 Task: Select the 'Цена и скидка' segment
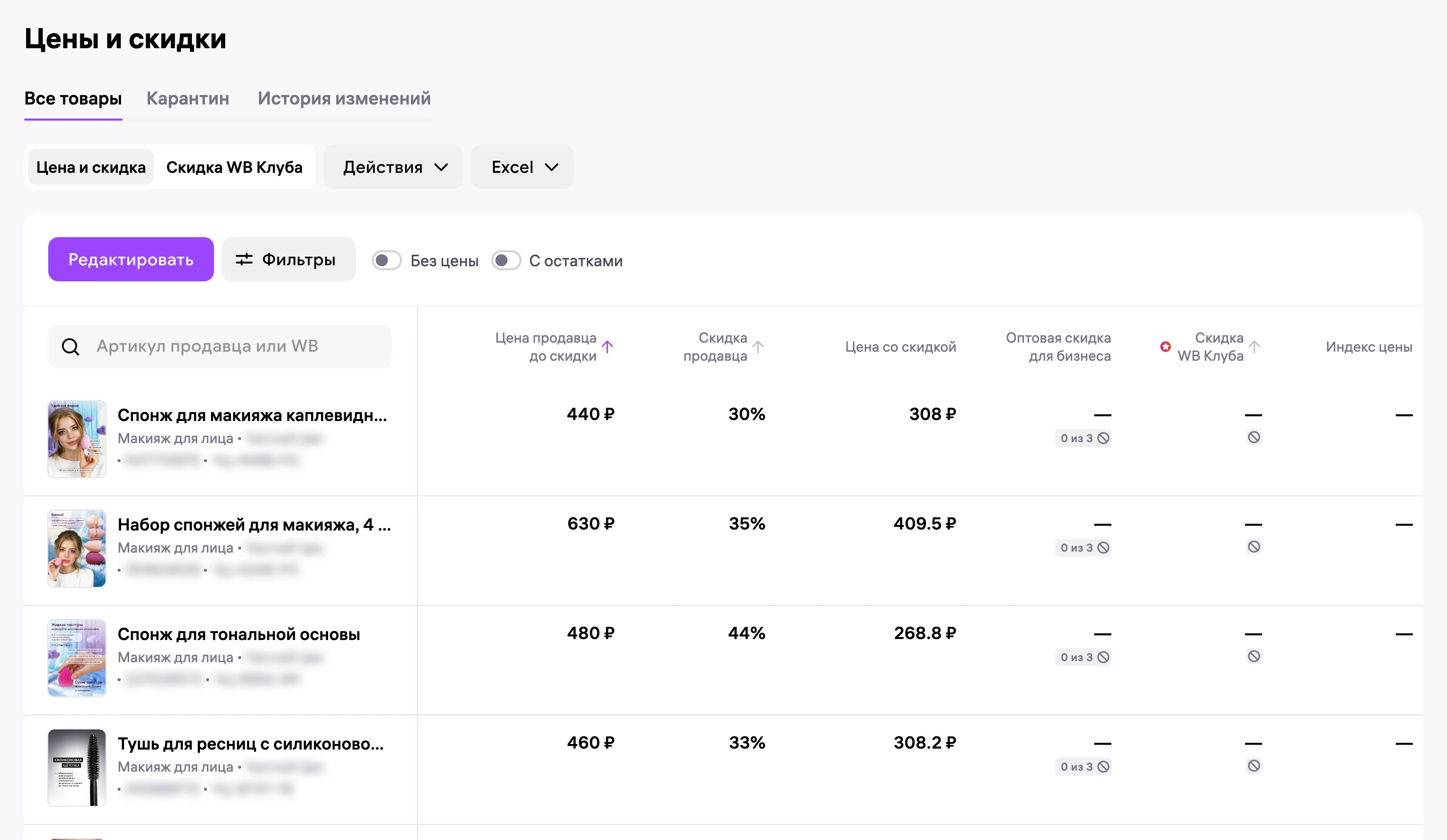pyautogui.click(x=91, y=167)
